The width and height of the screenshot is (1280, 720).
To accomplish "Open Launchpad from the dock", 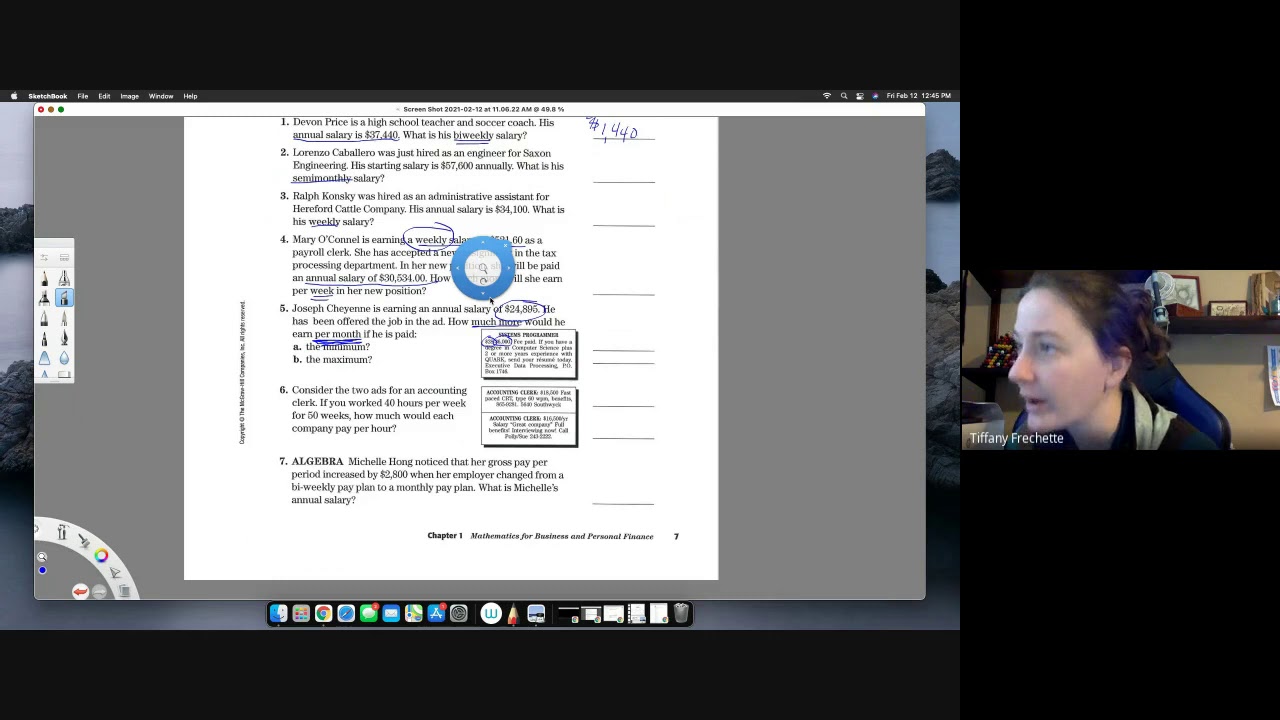I will coord(301,613).
